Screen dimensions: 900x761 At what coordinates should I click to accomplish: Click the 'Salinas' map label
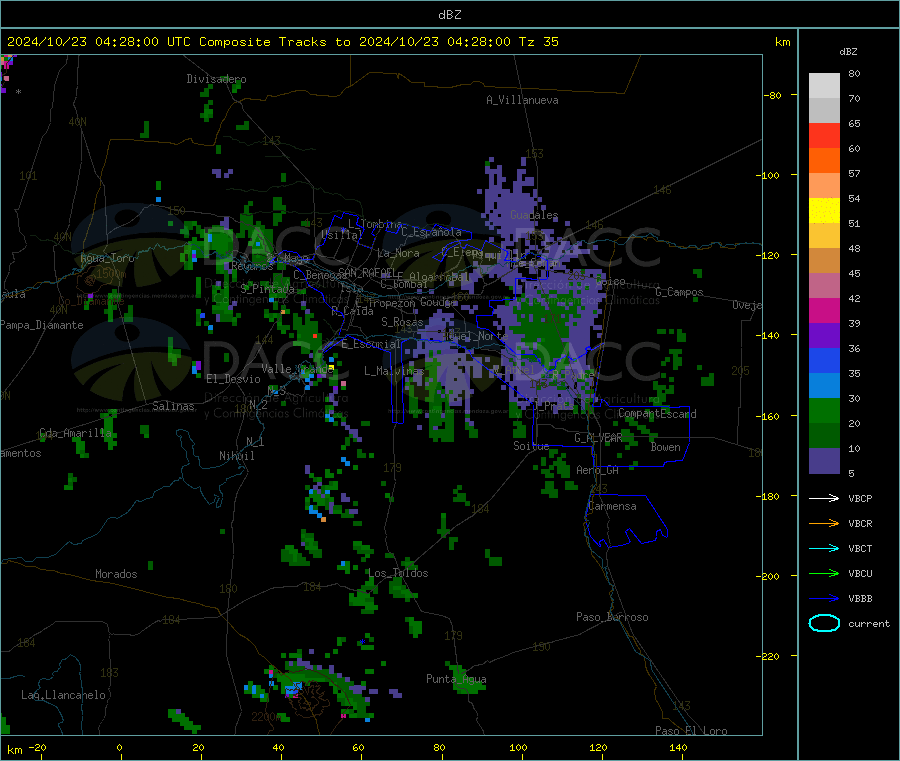coord(173,406)
